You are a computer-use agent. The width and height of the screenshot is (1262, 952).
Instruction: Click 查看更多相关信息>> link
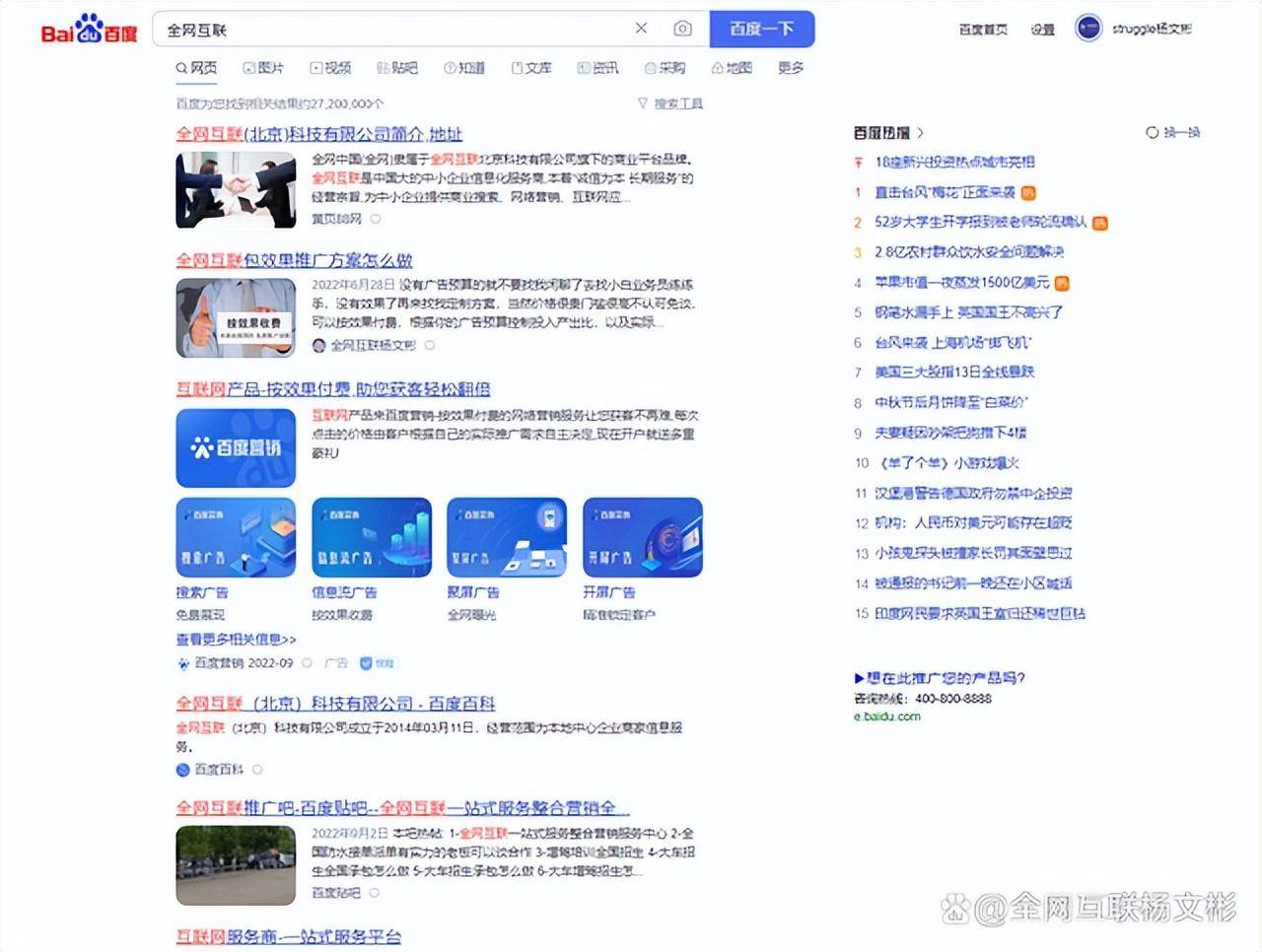tap(236, 640)
